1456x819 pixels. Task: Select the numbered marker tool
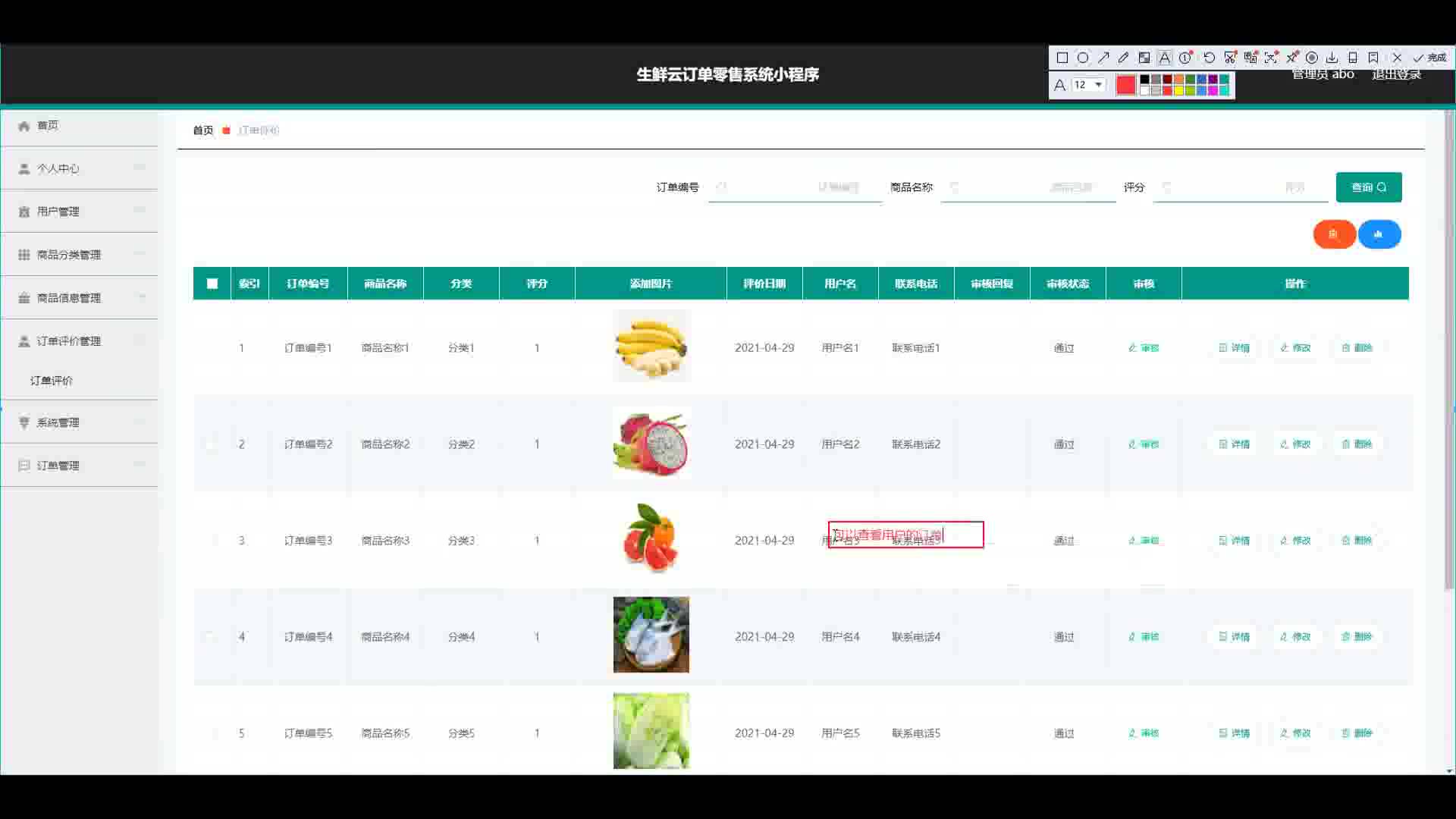(1186, 58)
